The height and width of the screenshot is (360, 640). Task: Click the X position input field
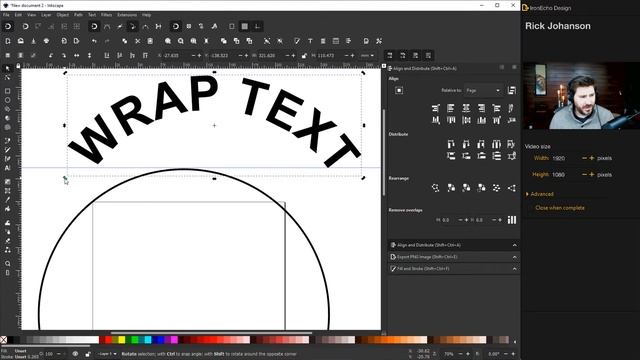176,56
